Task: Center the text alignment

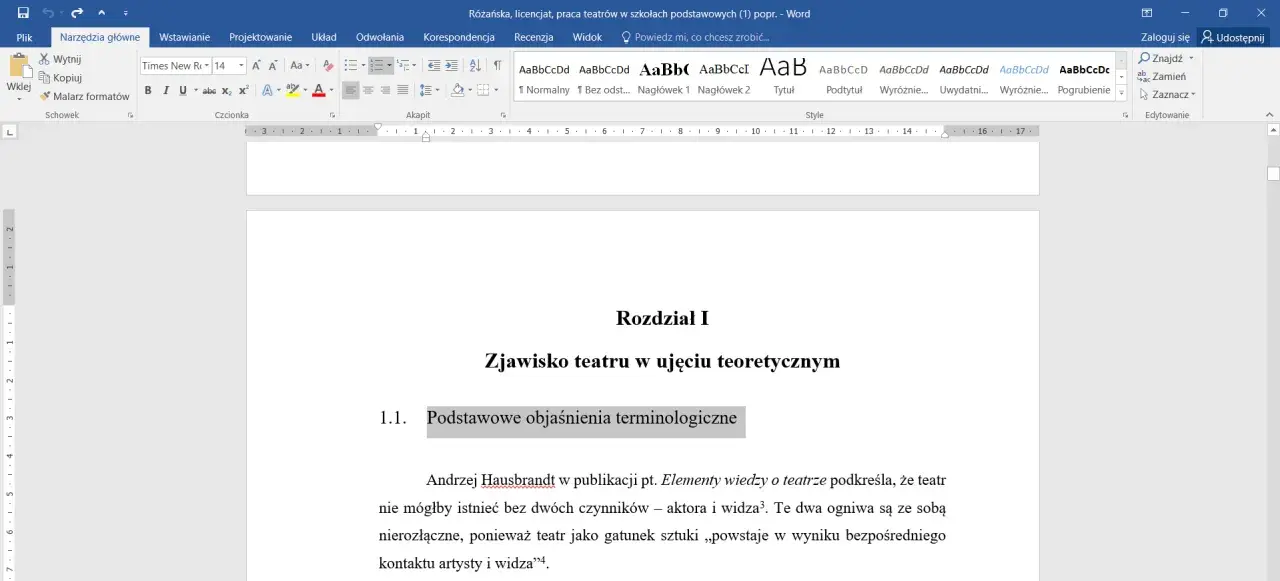Action: tap(368, 90)
